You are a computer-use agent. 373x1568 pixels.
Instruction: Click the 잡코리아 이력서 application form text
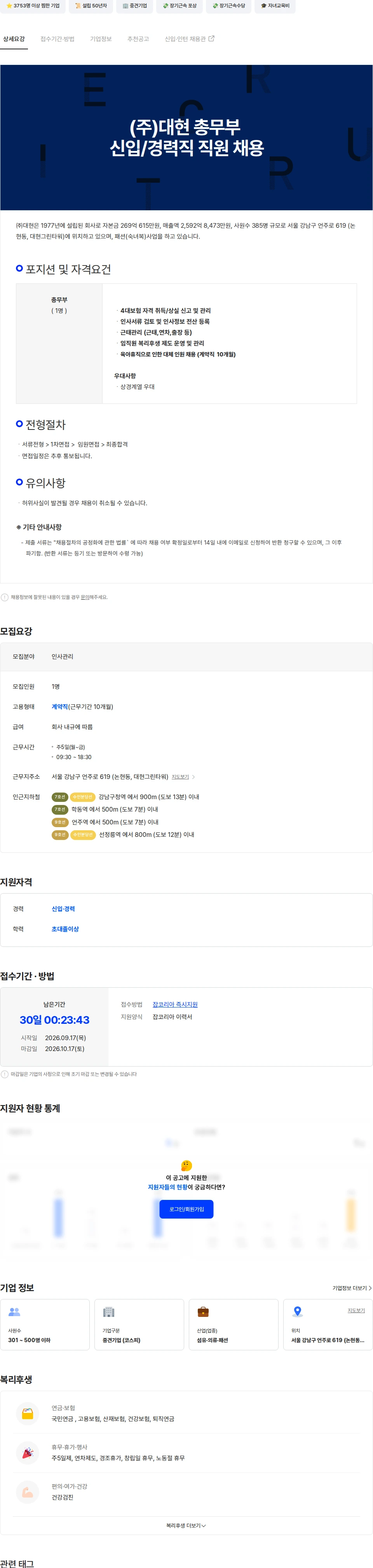[x=172, y=1017]
